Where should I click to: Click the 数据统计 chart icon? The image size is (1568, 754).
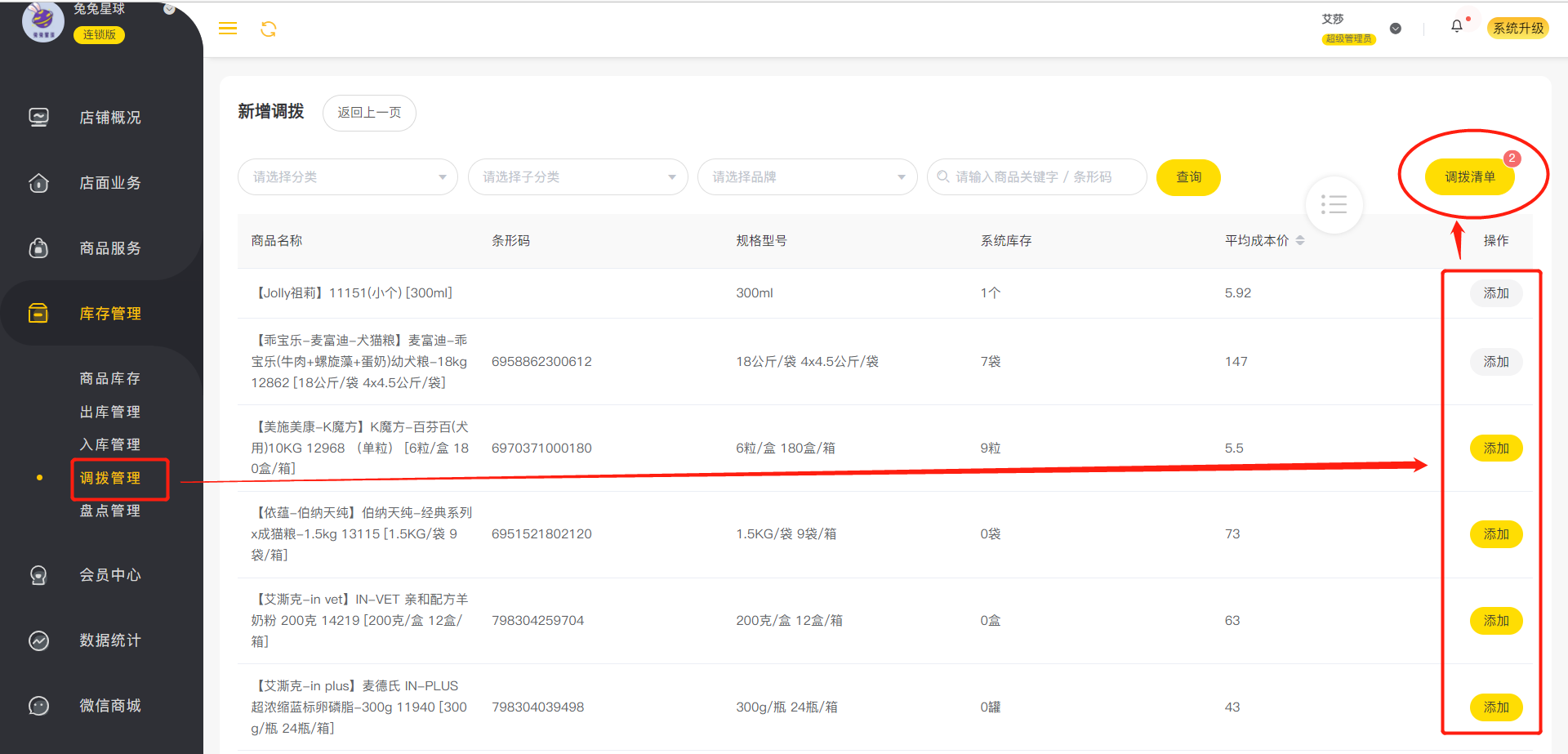tap(38, 640)
